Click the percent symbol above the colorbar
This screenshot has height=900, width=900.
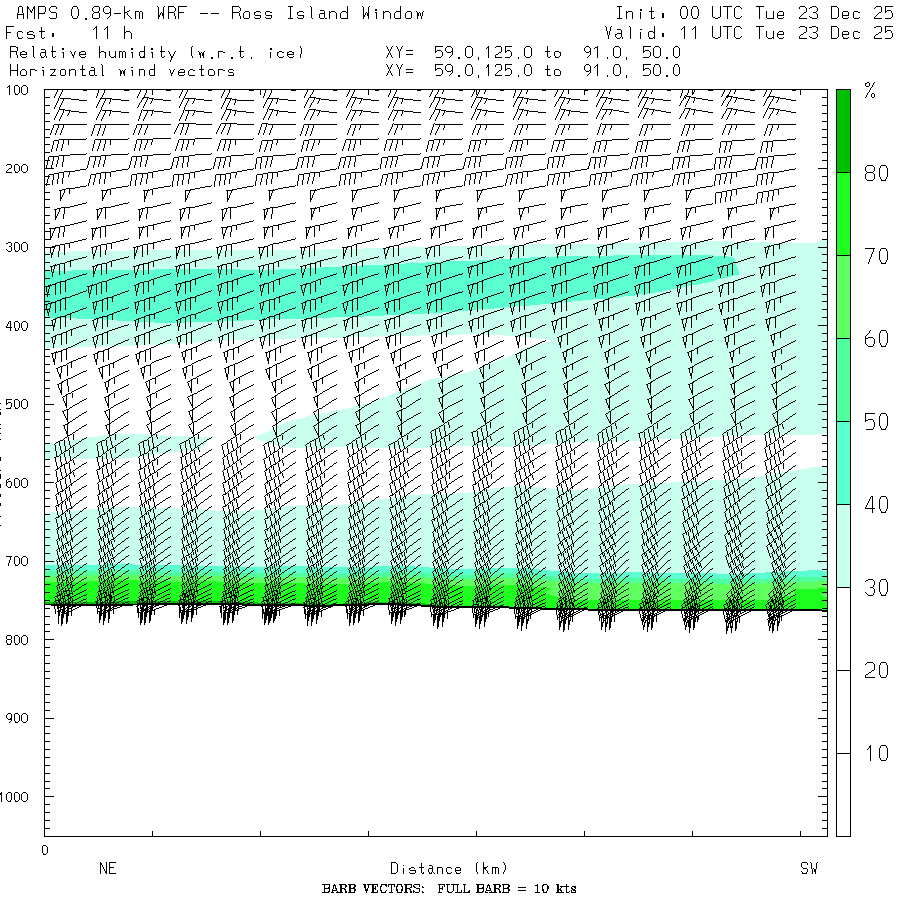(x=869, y=92)
